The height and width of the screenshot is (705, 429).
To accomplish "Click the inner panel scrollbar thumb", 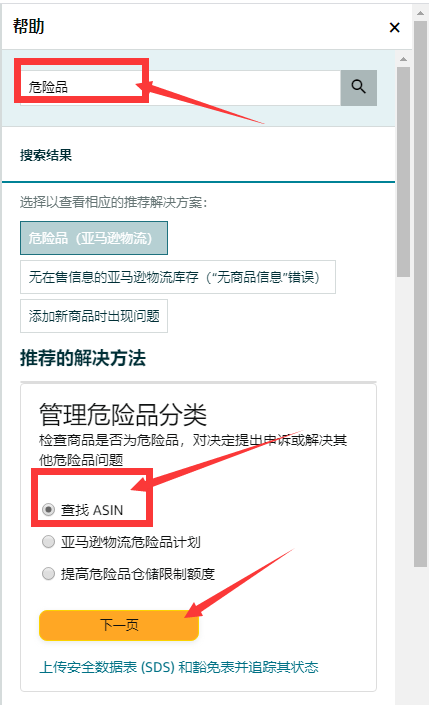I will pos(403,172).
